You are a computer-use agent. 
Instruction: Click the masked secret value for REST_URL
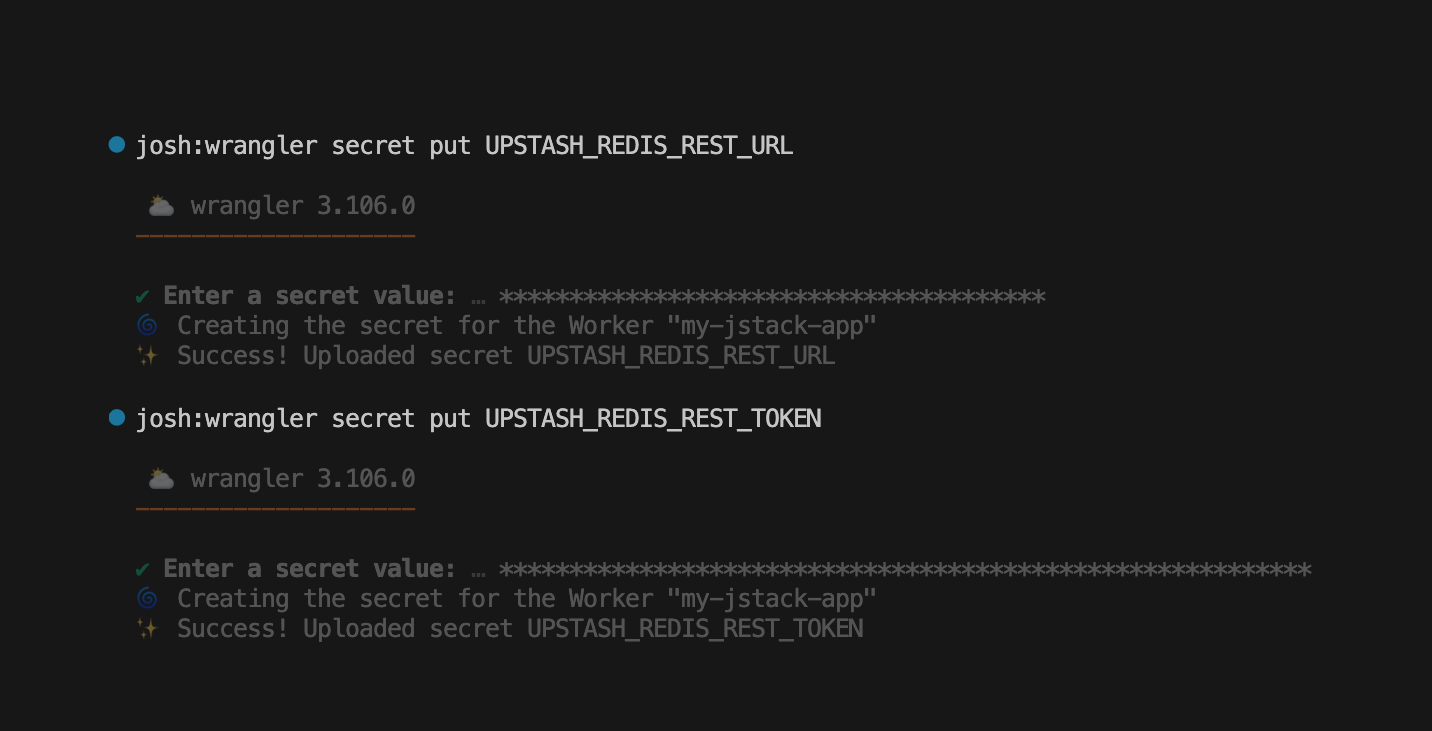point(772,297)
